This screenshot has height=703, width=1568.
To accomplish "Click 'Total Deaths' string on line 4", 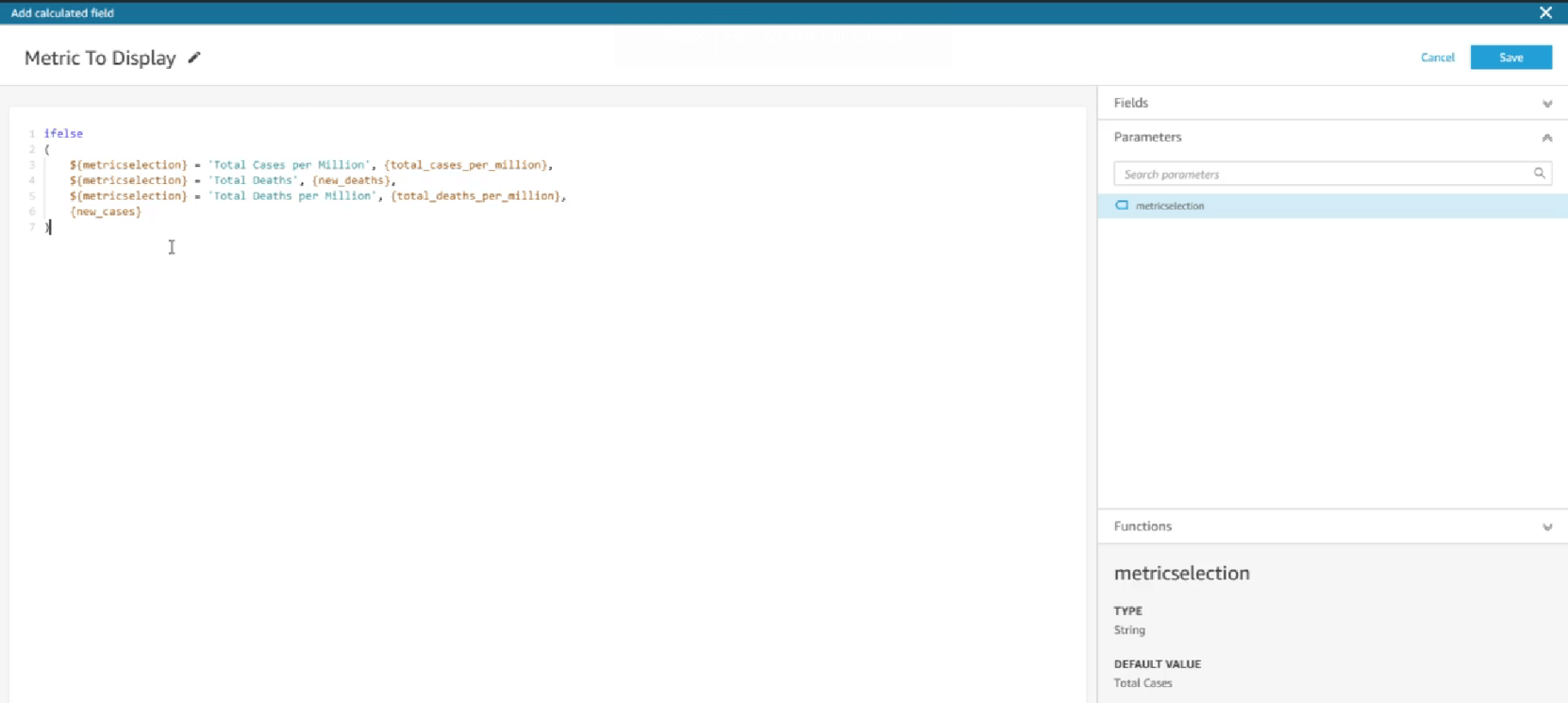I will pyautogui.click(x=253, y=180).
